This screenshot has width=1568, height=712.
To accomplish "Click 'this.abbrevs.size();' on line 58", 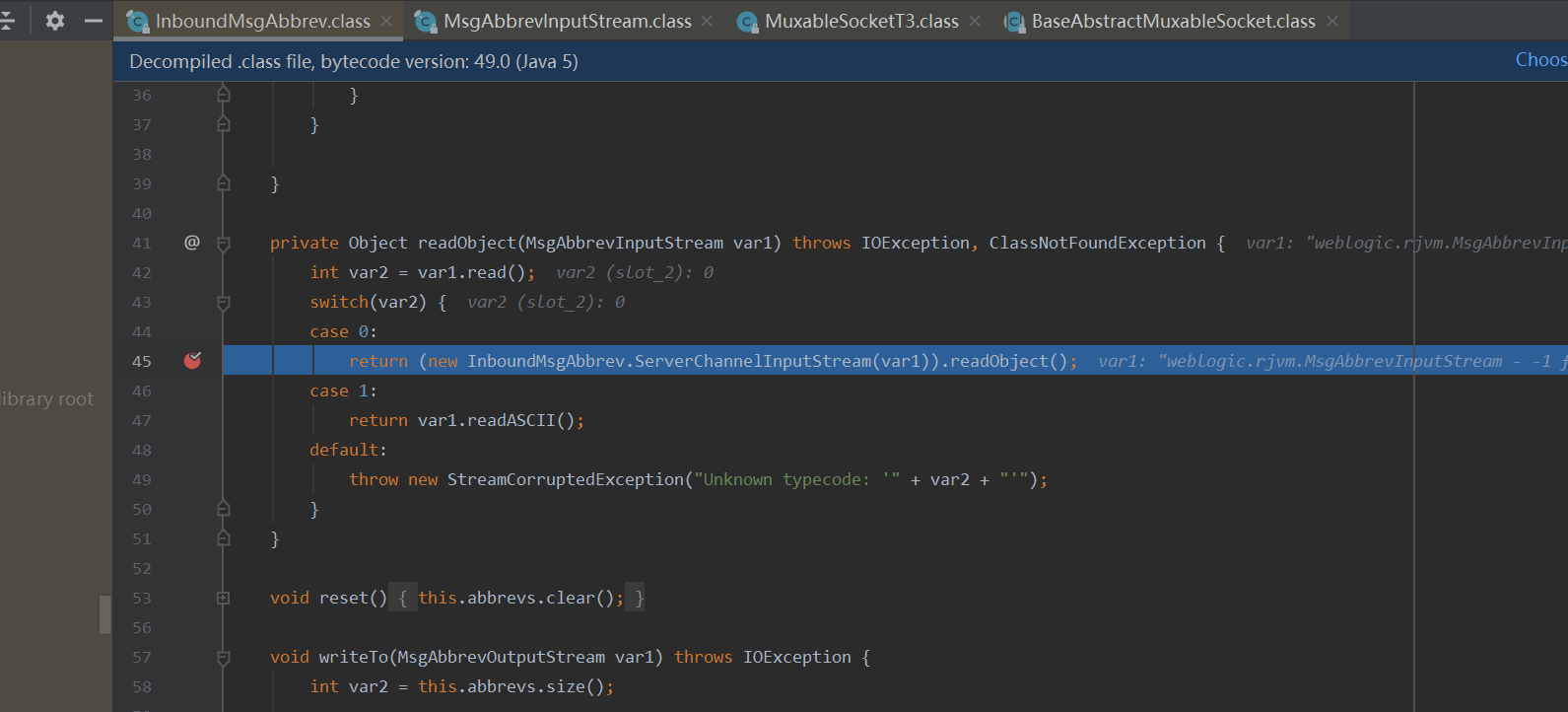I will (x=515, y=686).
